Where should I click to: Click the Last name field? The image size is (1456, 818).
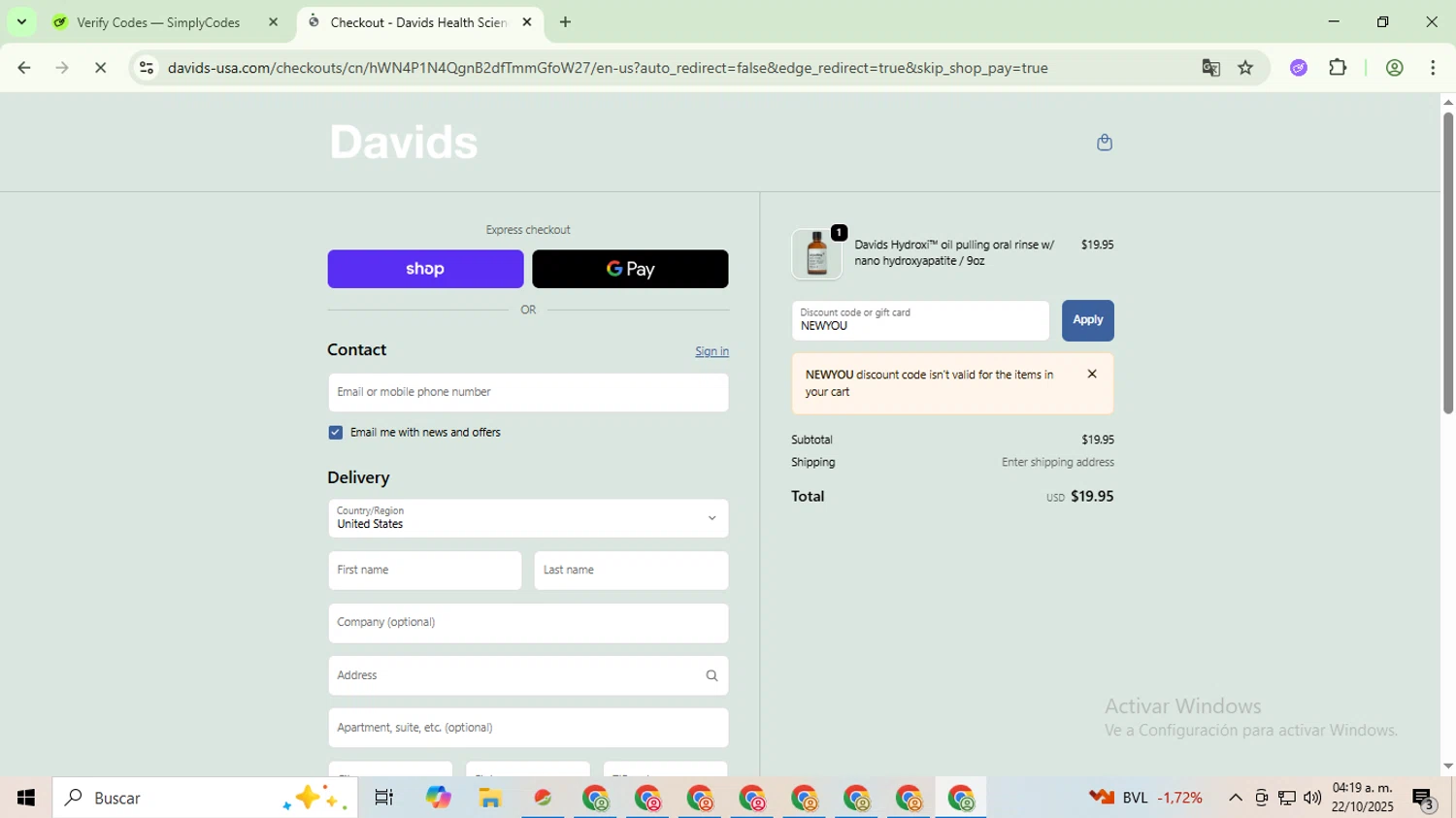click(x=631, y=571)
